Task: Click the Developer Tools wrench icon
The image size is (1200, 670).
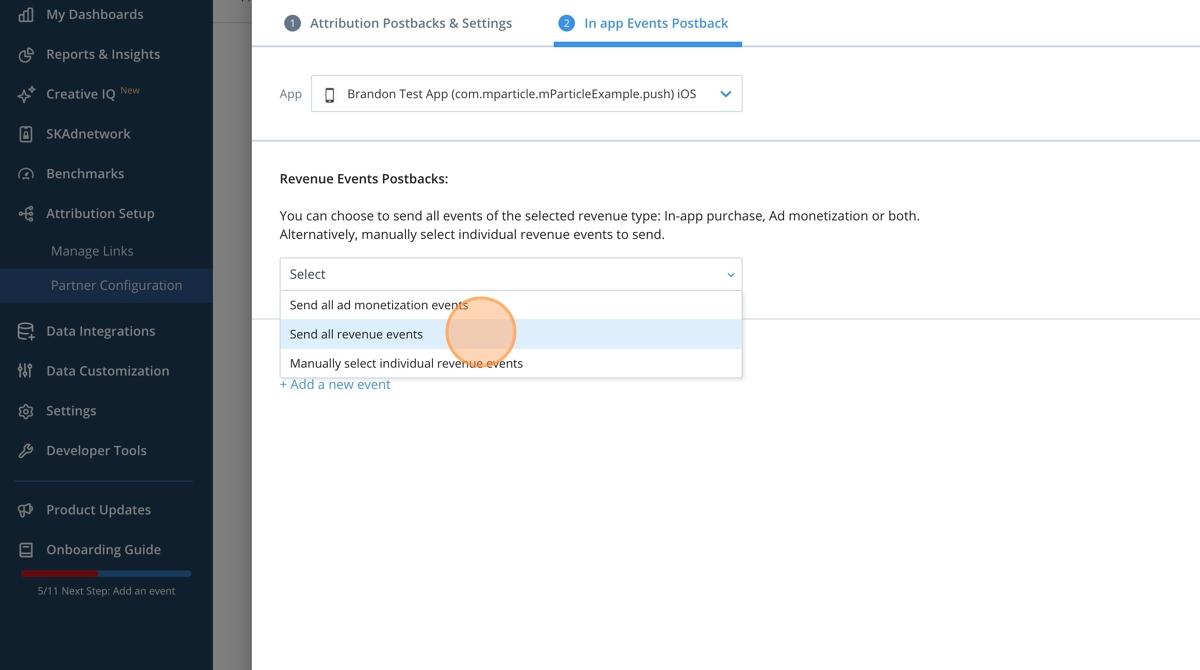Action: click(x=26, y=450)
